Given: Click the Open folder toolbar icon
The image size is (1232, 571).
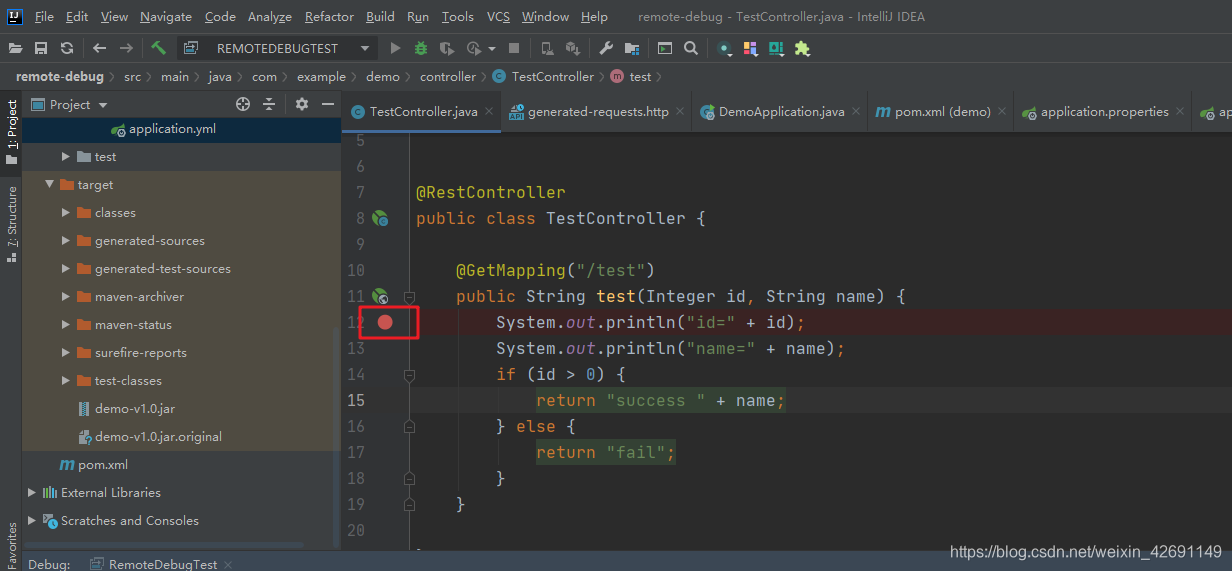Looking at the screenshot, I should coord(15,48).
